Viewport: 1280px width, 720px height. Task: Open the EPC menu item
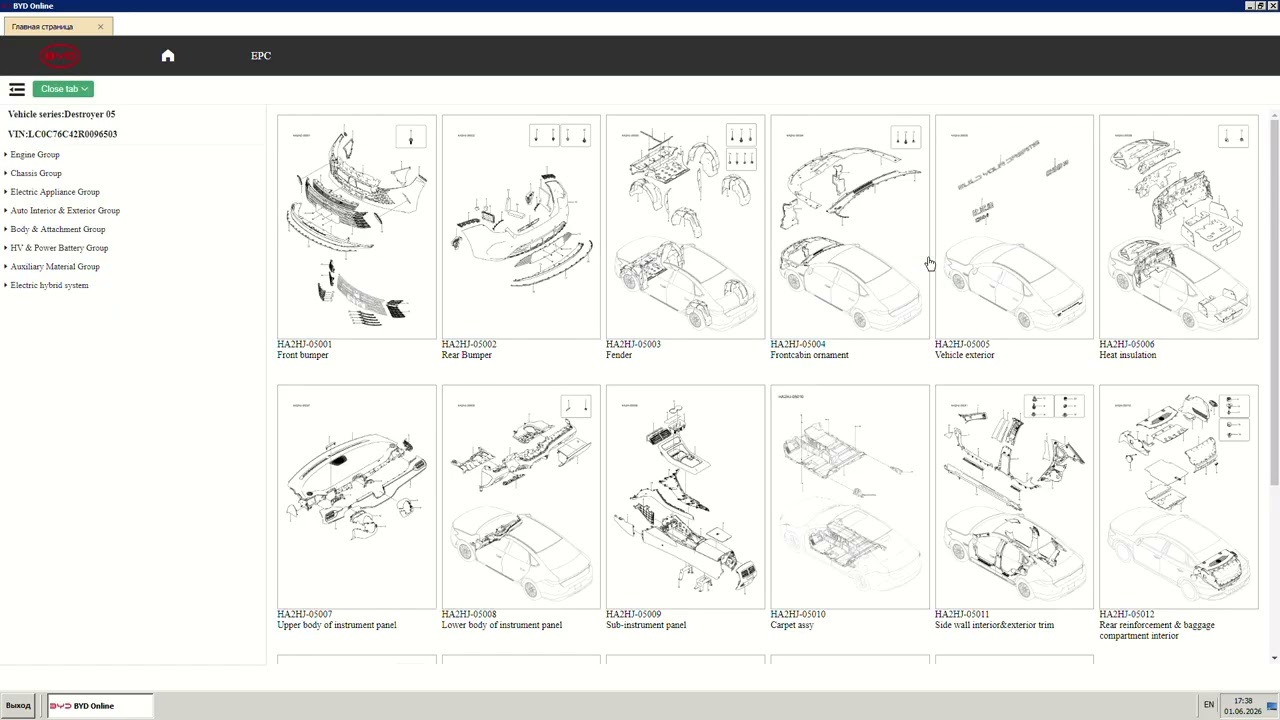coord(261,56)
